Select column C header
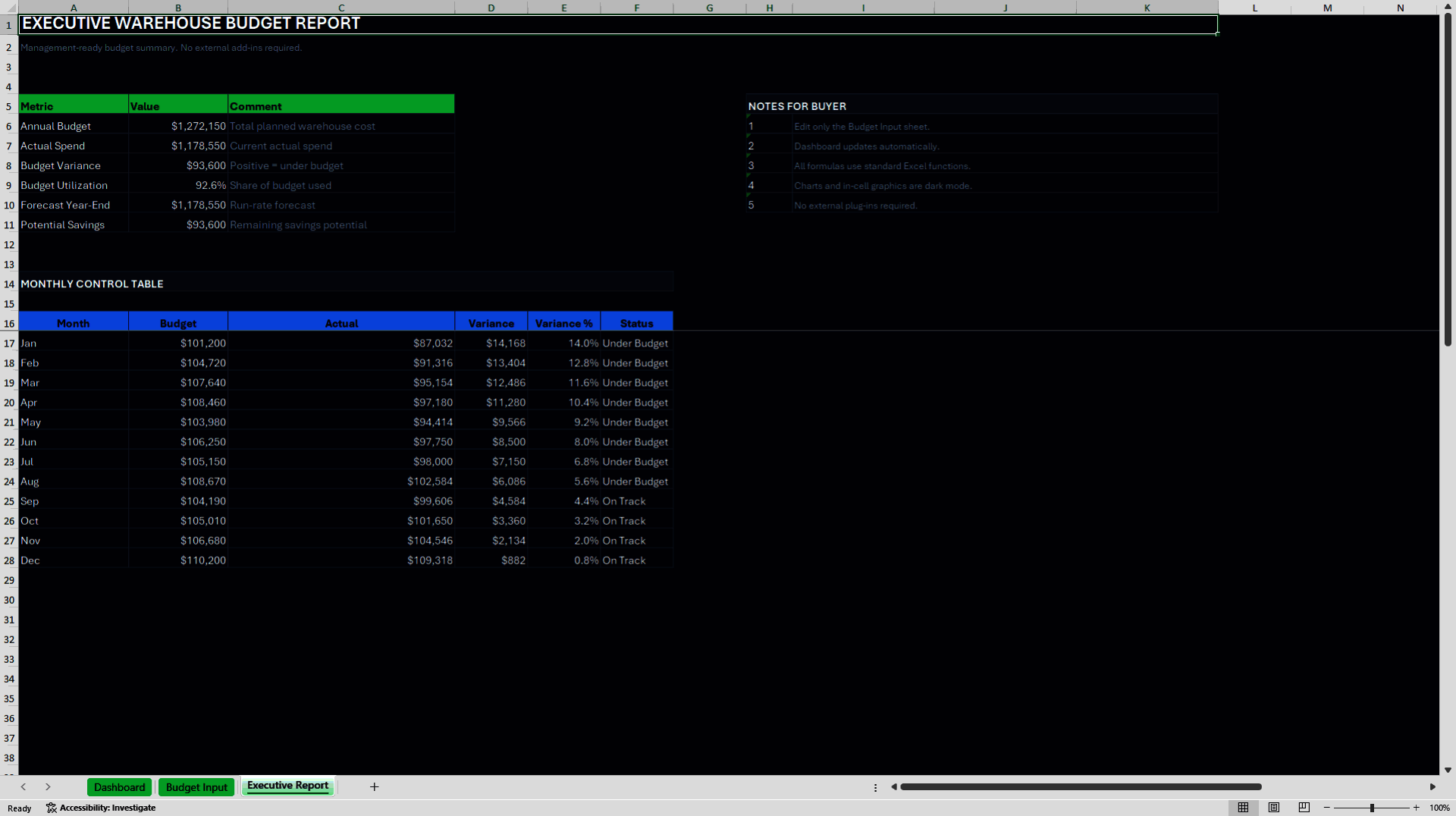The height and width of the screenshot is (816, 1456). pos(341,8)
